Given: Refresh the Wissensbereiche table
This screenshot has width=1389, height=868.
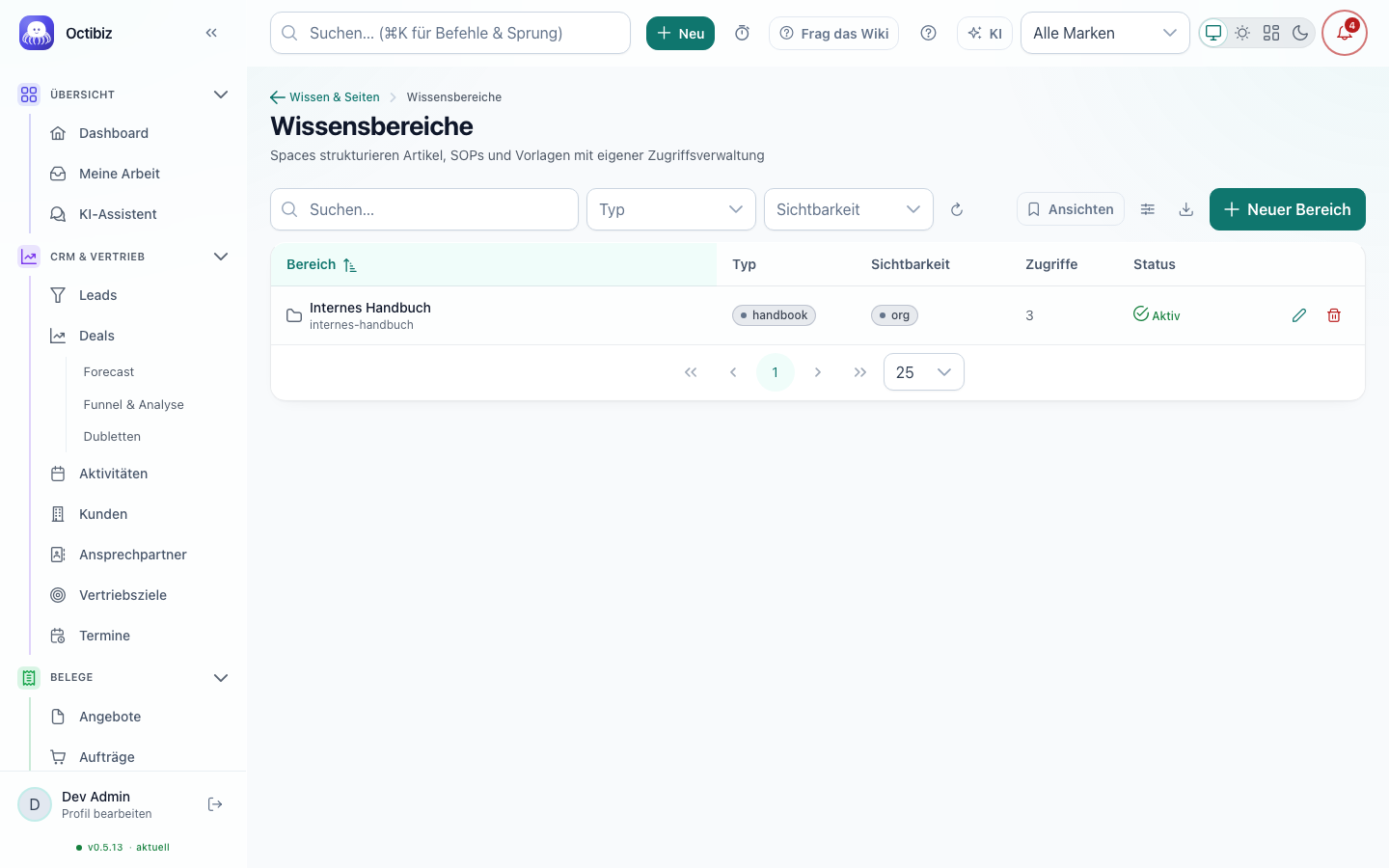Looking at the screenshot, I should click(x=957, y=209).
